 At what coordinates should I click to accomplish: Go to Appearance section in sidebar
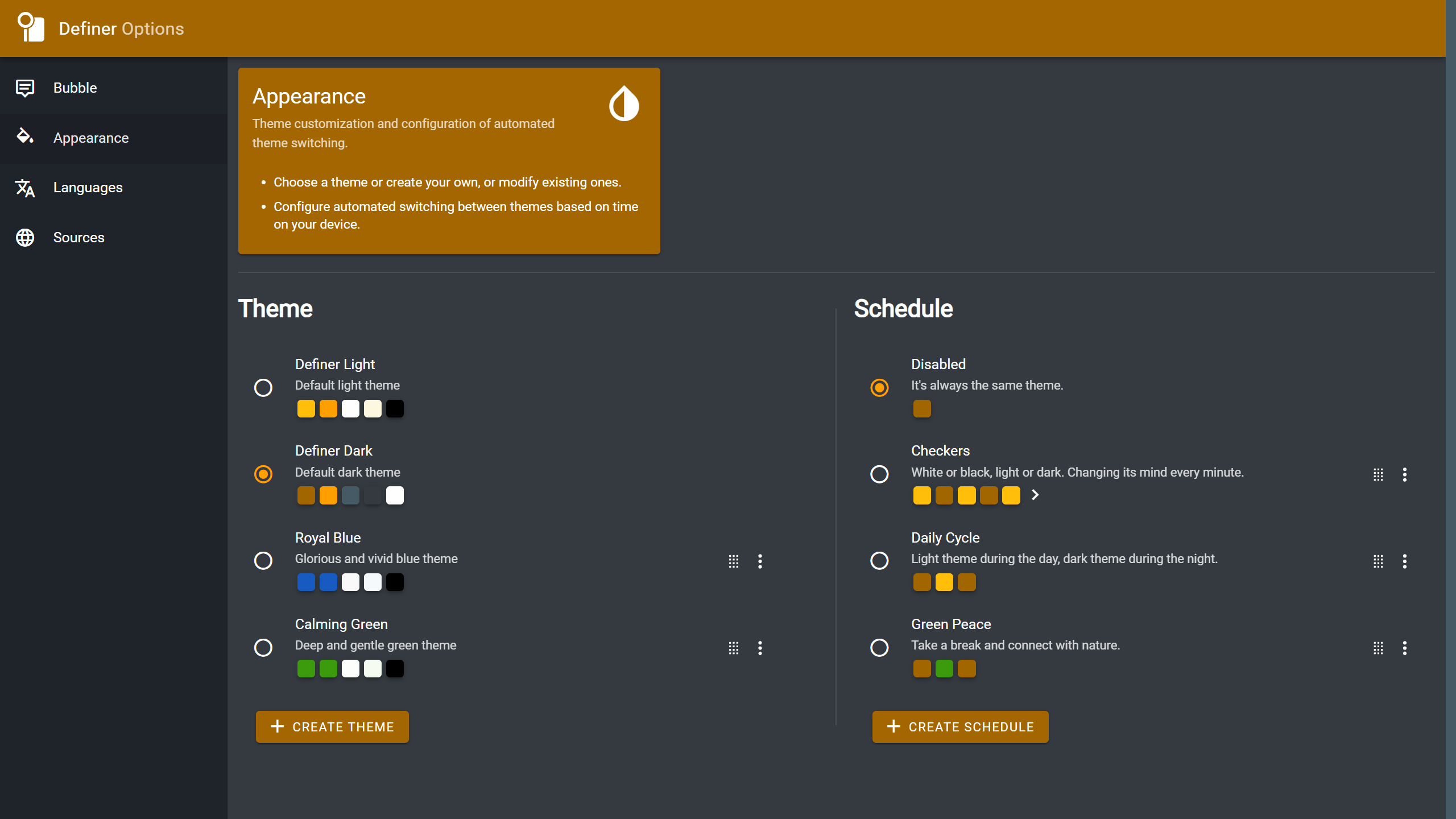coord(91,138)
